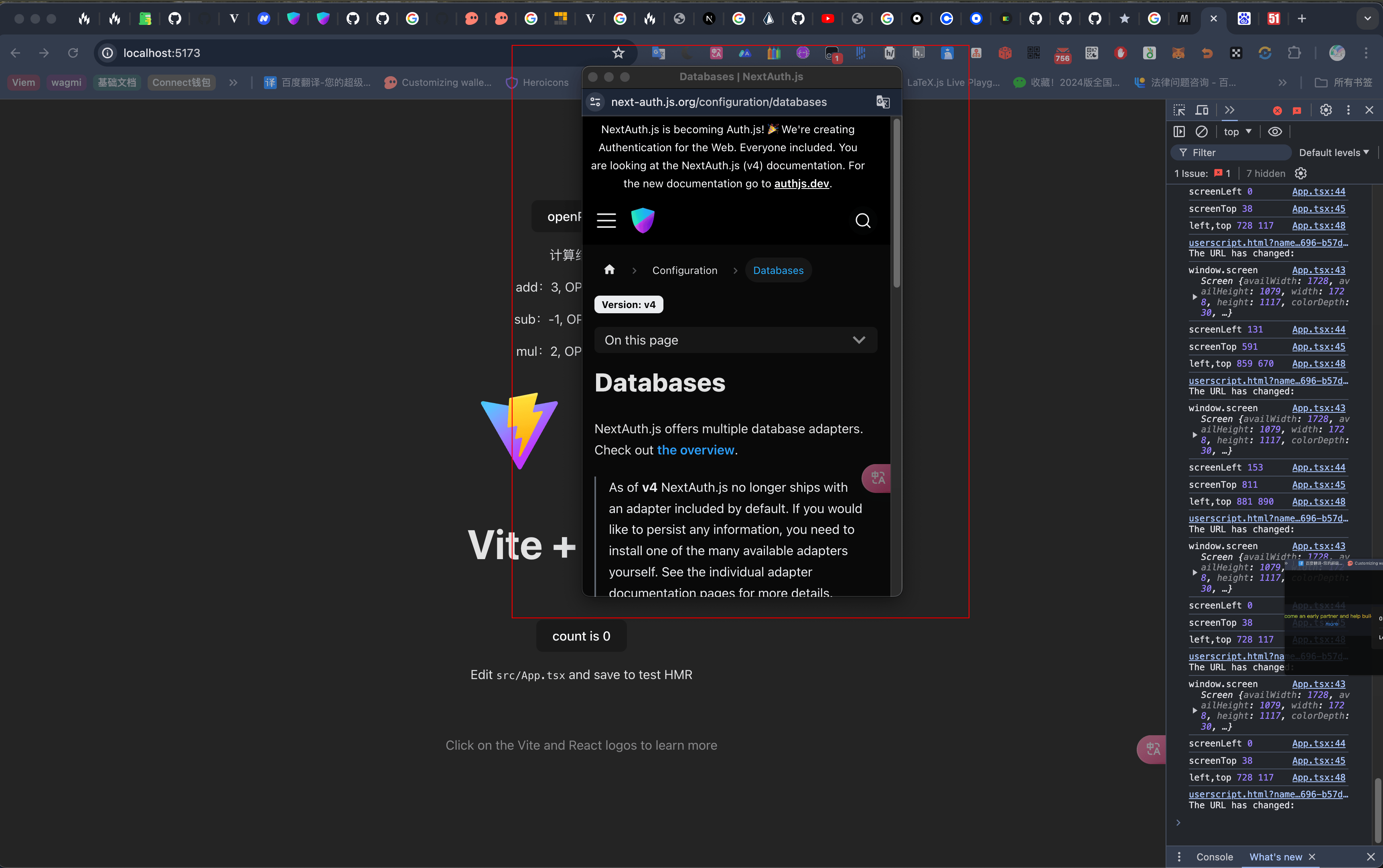The height and width of the screenshot is (868, 1383).
Task: Click the pink translate floating button on localhost page
Action: coord(1152,749)
